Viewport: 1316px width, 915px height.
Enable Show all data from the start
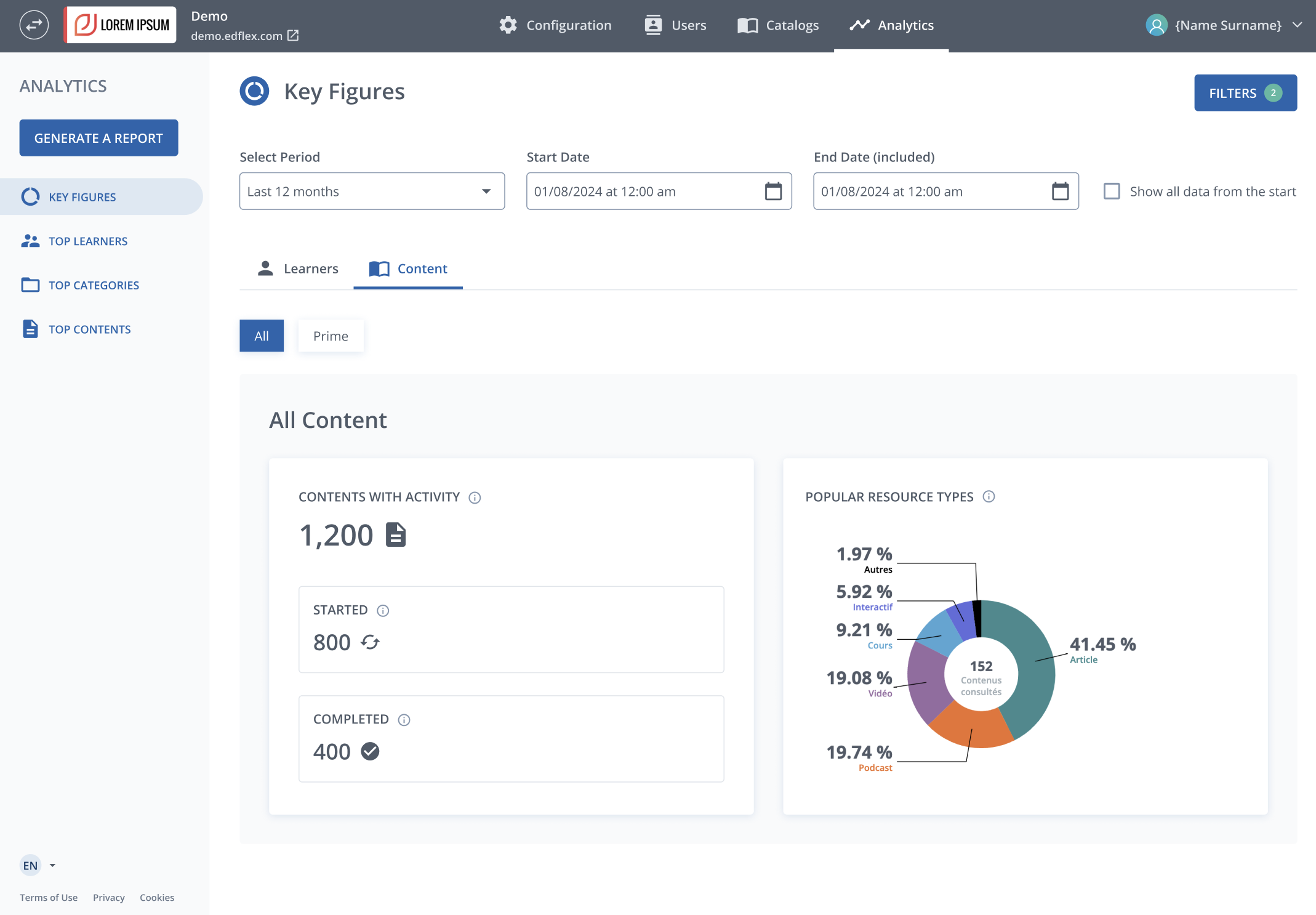click(1112, 191)
